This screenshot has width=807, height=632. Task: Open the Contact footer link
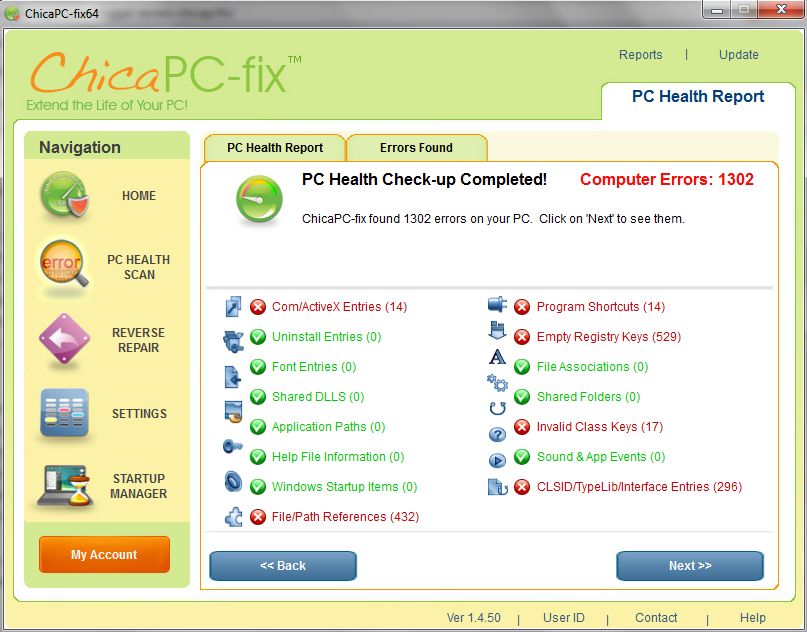tap(656, 618)
